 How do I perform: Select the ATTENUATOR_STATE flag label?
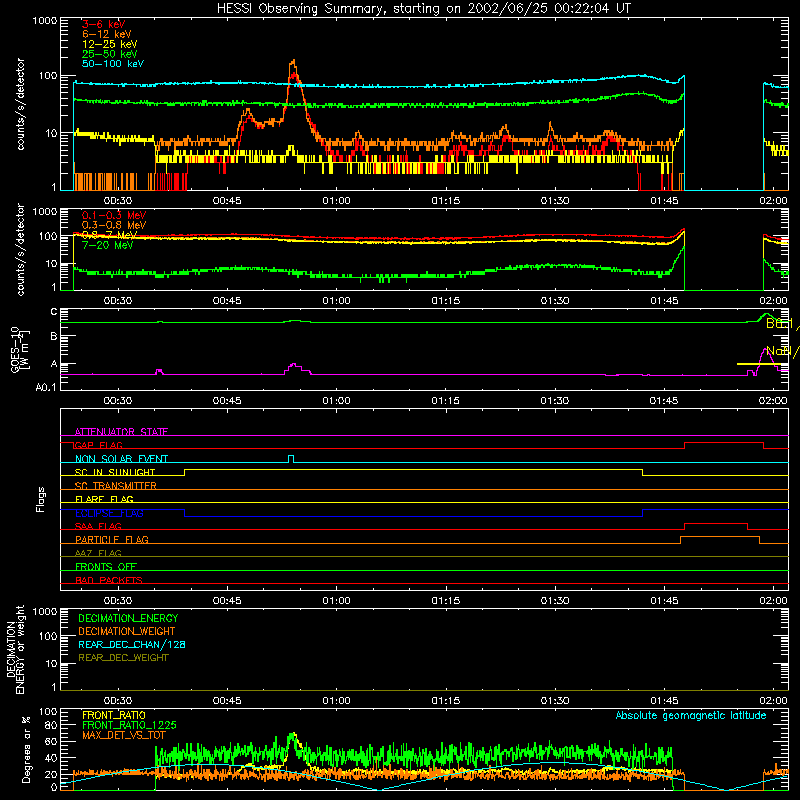[121, 432]
